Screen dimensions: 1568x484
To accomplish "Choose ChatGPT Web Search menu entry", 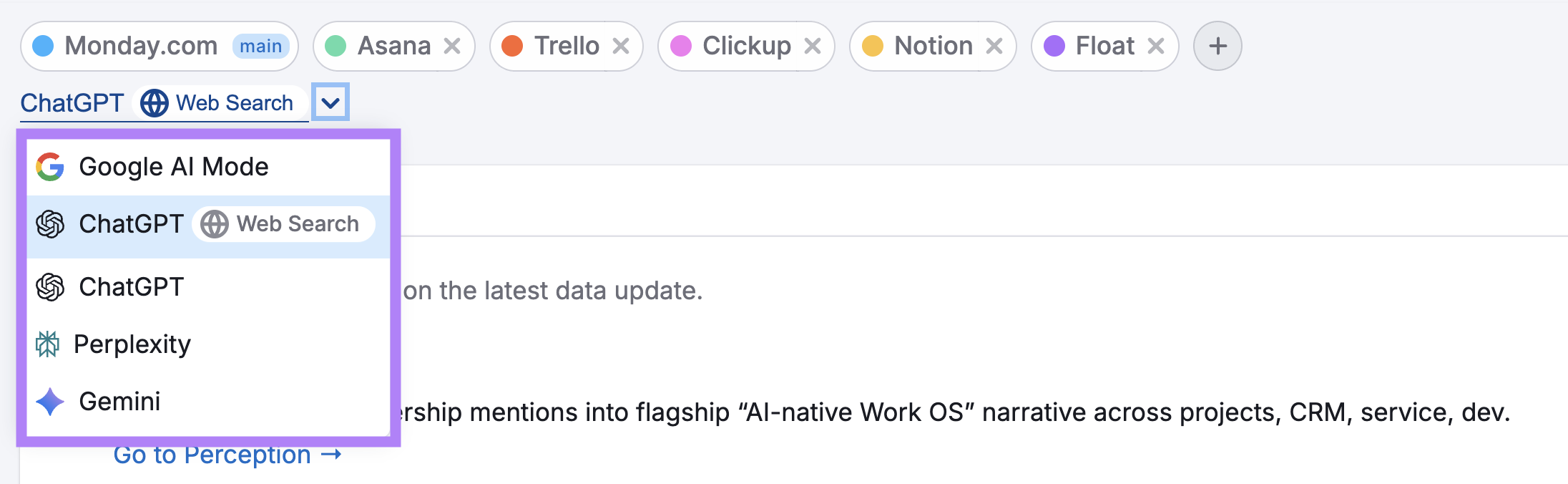I will (x=207, y=224).
